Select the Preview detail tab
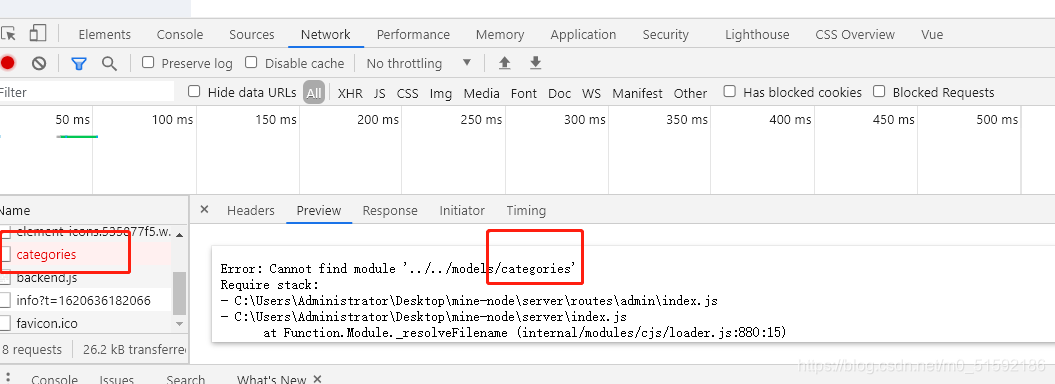The image size is (1055, 384). 319,210
